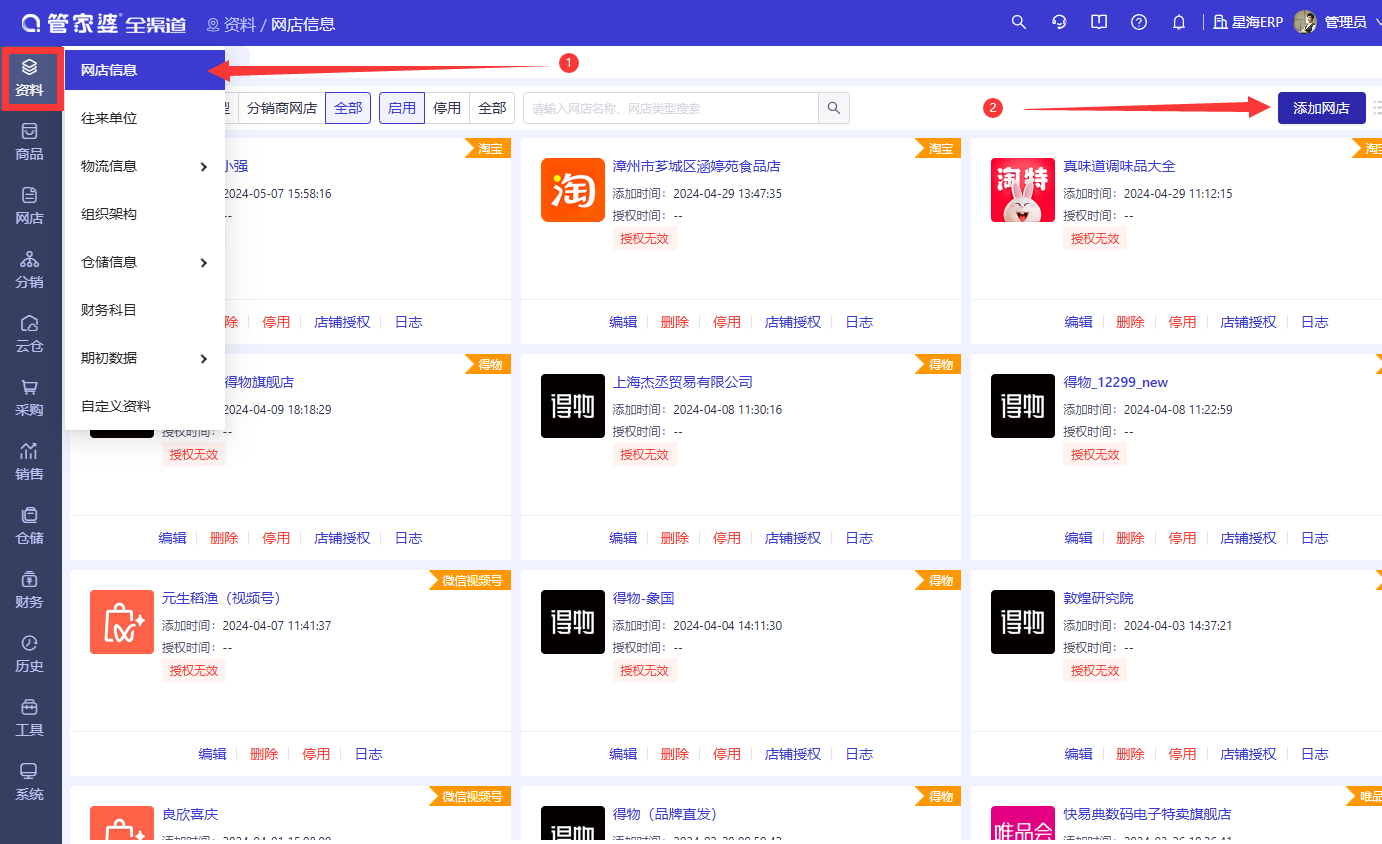1382x844 pixels.
Task: Click 资料 in the breadcrumb
Action: 240,24
